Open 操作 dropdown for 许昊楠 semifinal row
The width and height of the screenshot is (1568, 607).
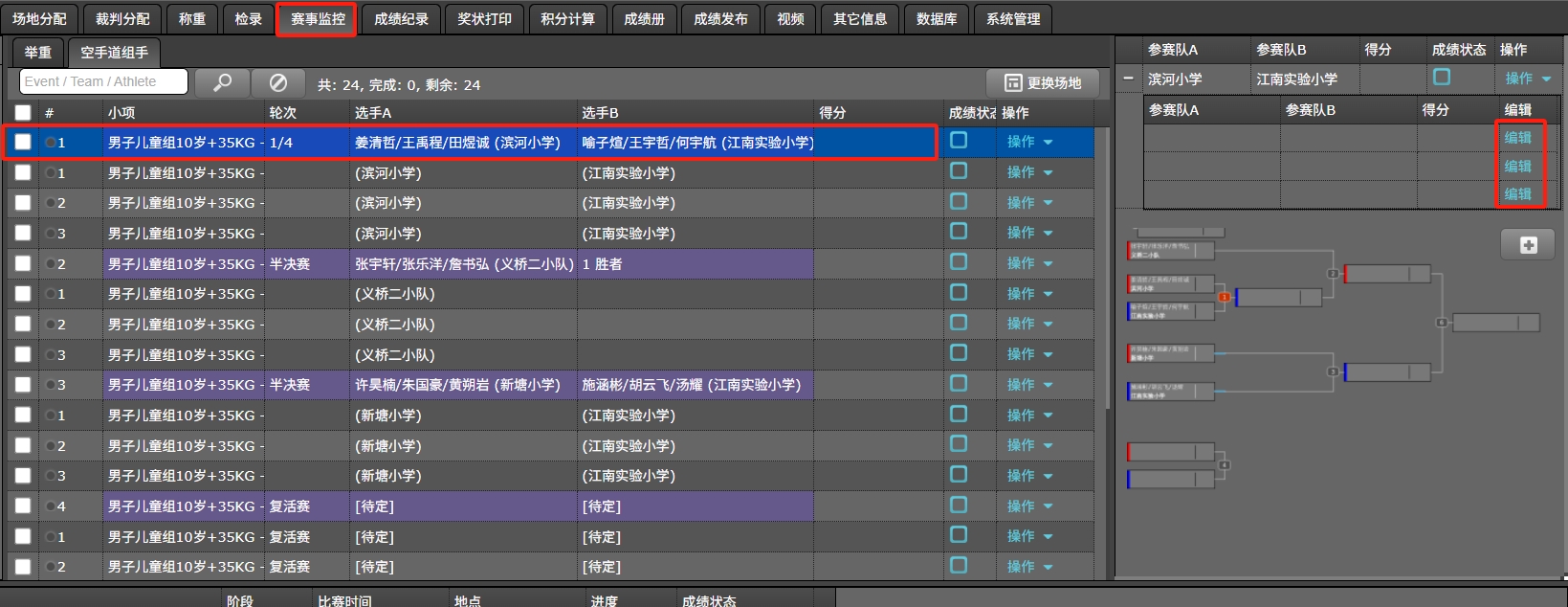[x=1029, y=385]
